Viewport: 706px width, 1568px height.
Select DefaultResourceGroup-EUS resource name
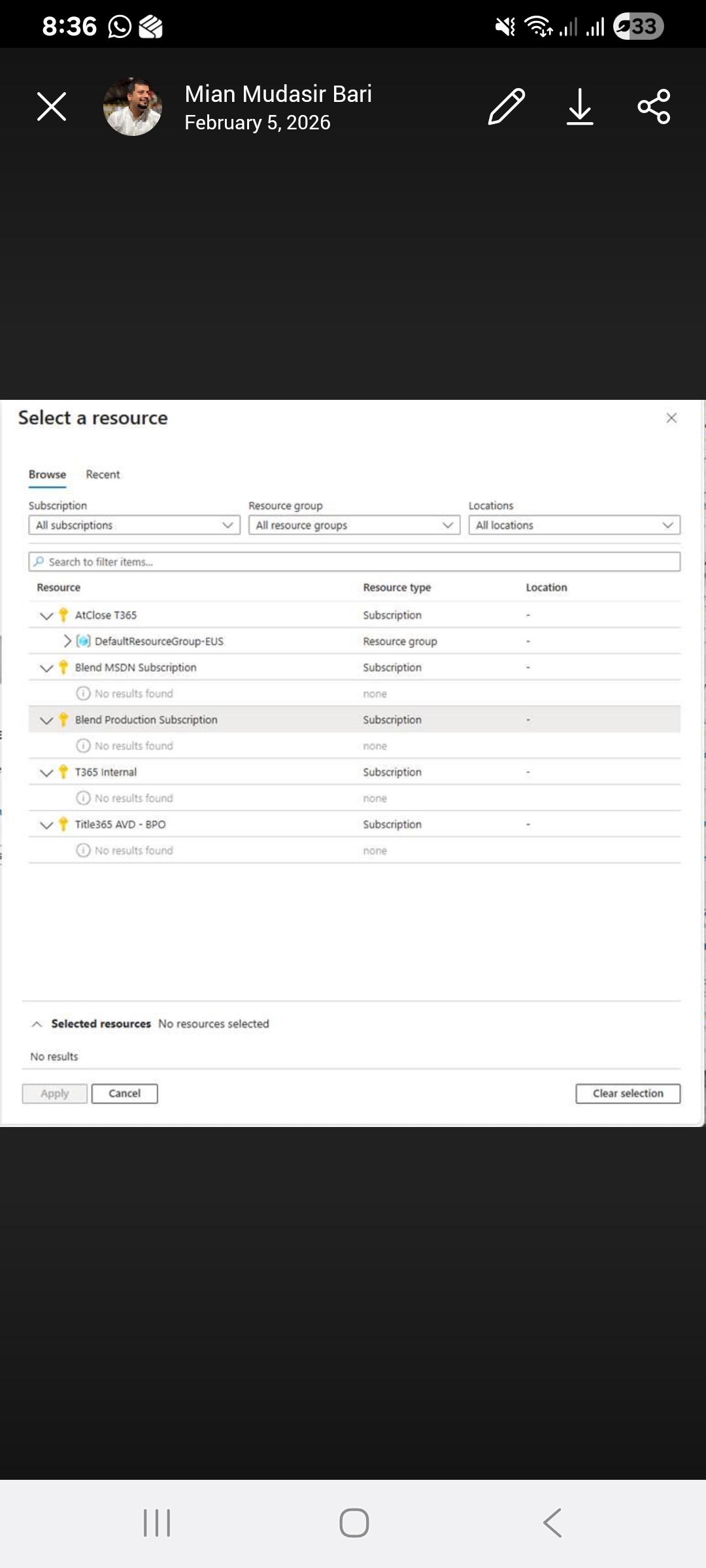pyautogui.click(x=159, y=642)
